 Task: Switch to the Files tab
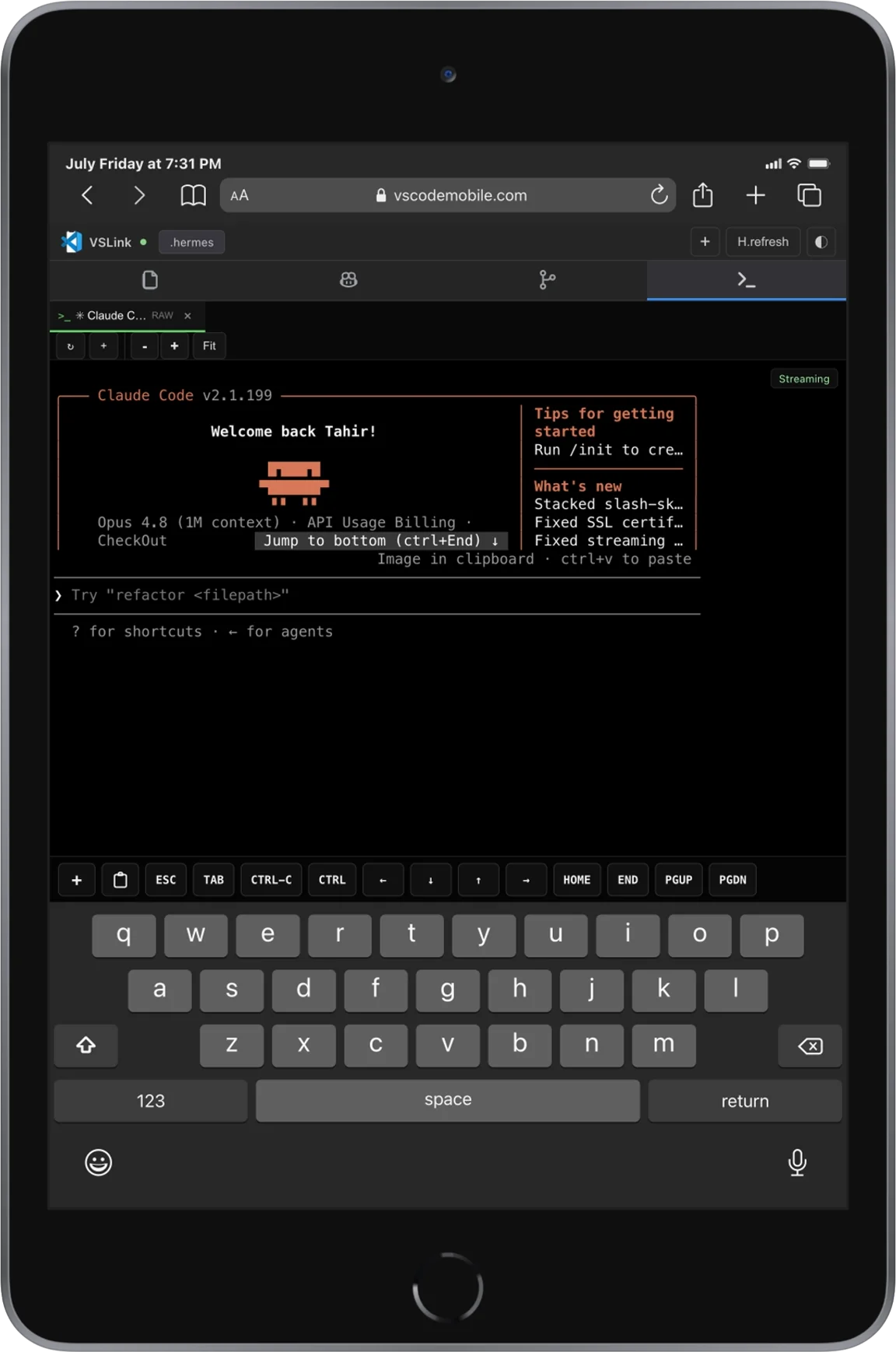150,280
